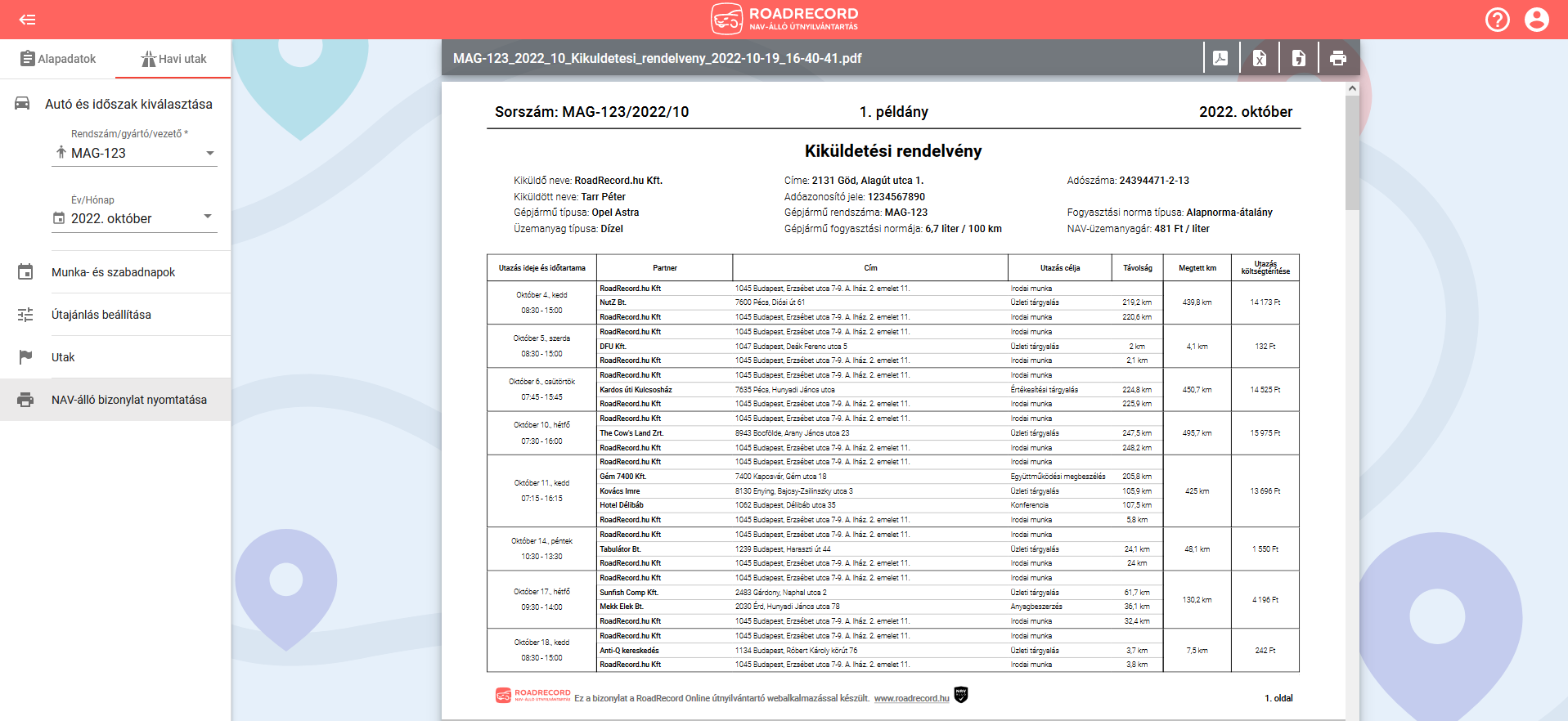
Task: Click the calendar icon for Munka- és szabadnapok
Action: (25, 272)
